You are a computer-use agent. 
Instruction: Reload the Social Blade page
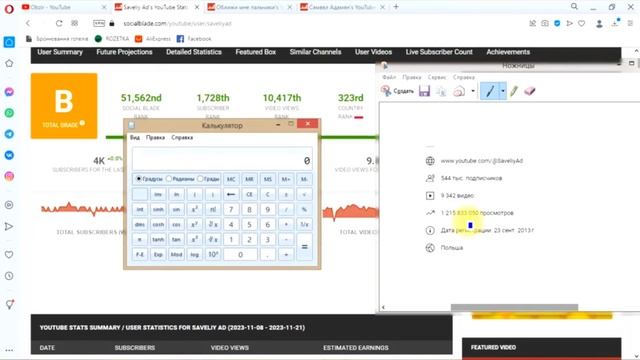(59, 23)
